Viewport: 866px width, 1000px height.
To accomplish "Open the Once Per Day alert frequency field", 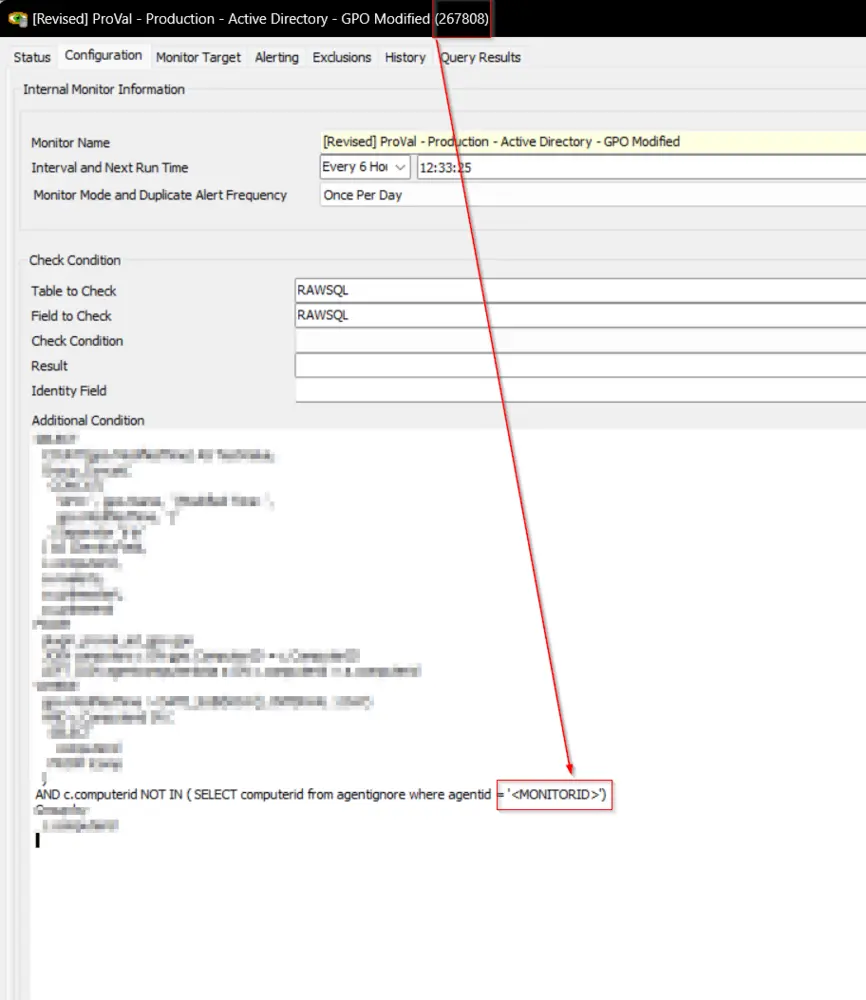I will pyautogui.click(x=592, y=195).
